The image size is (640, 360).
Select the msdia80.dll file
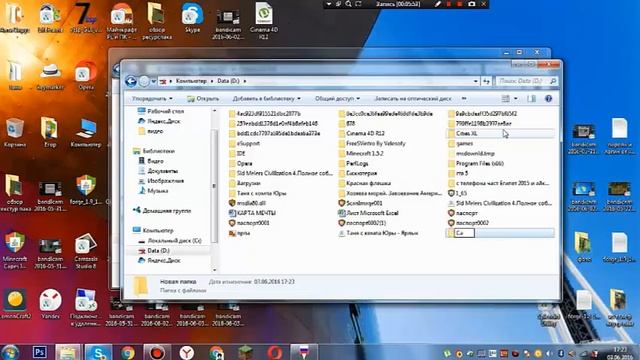point(247,203)
